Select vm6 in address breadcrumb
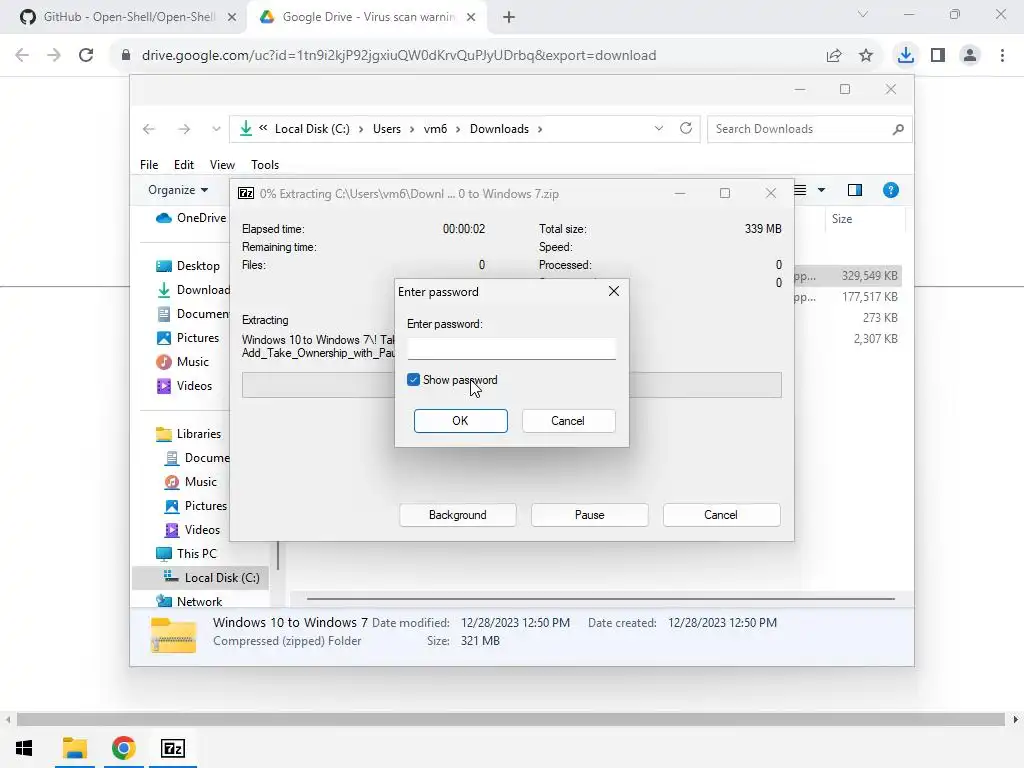The image size is (1024, 768). click(x=435, y=129)
